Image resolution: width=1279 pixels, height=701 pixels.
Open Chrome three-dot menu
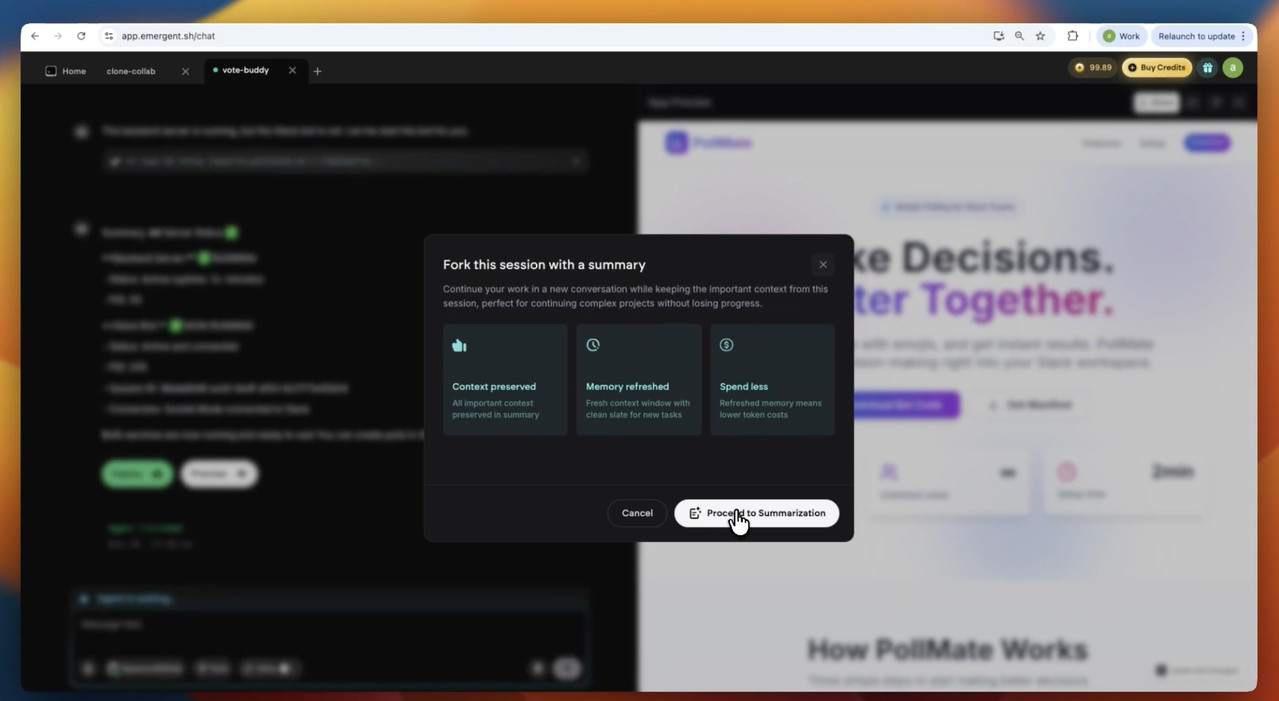click(1243, 36)
